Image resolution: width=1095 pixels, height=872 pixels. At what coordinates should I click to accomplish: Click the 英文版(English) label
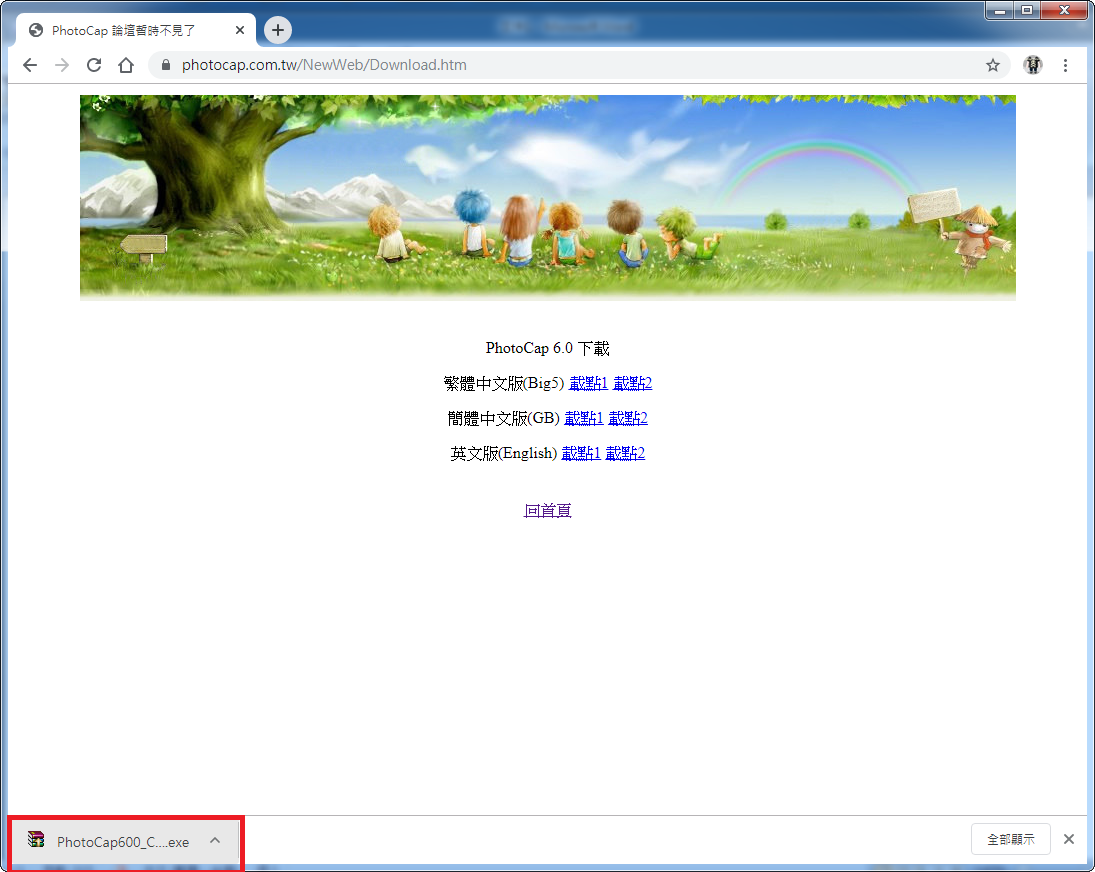(504, 454)
